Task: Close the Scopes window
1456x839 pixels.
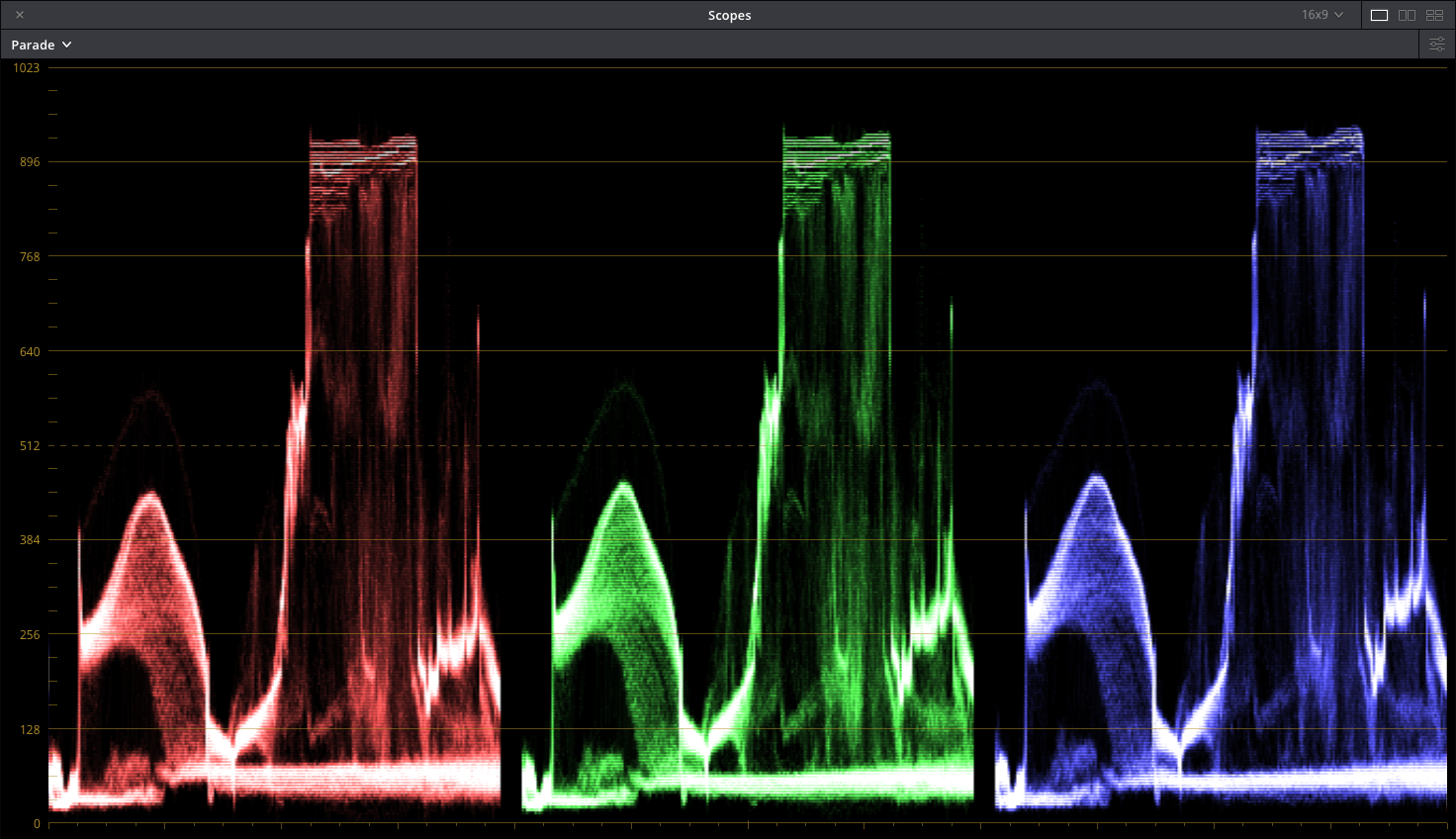Action: pos(20,15)
